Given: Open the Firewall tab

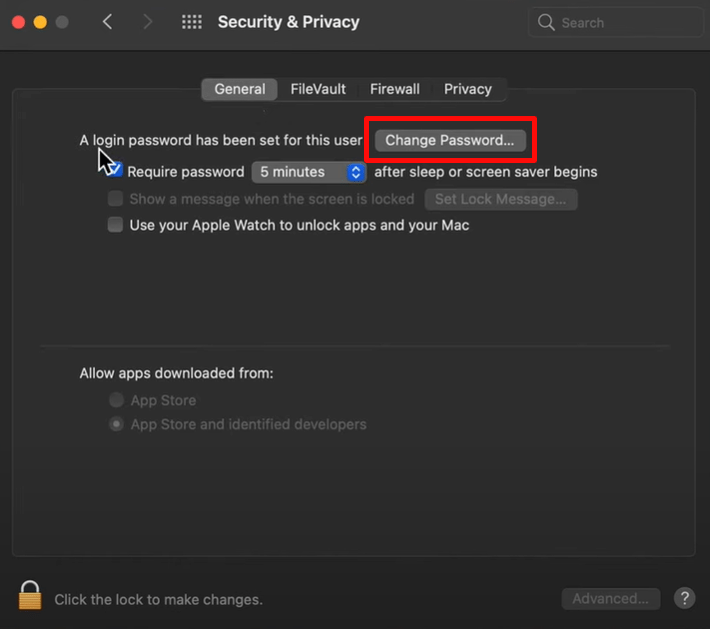Looking at the screenshot, I should point(395,89).
